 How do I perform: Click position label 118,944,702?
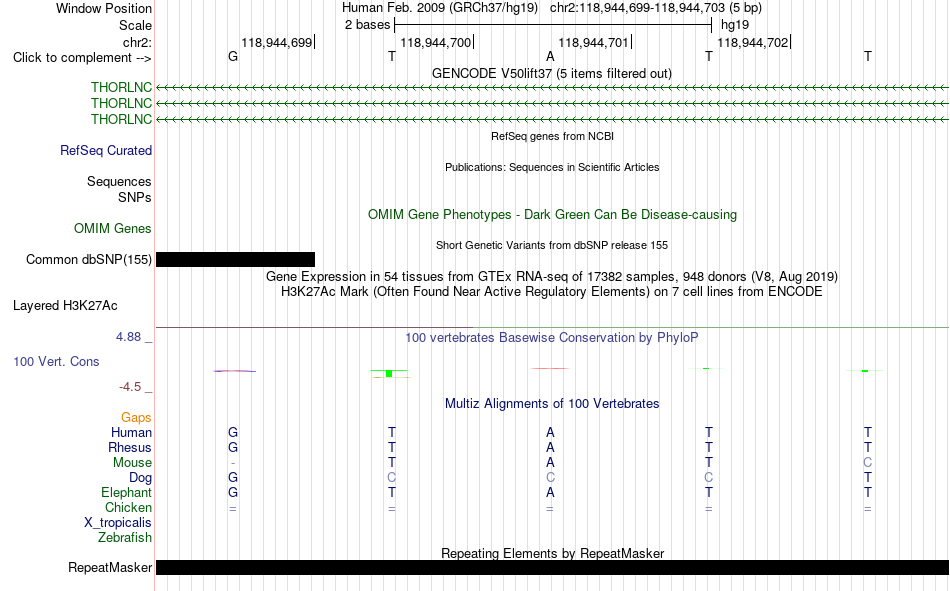click(752, 42)
